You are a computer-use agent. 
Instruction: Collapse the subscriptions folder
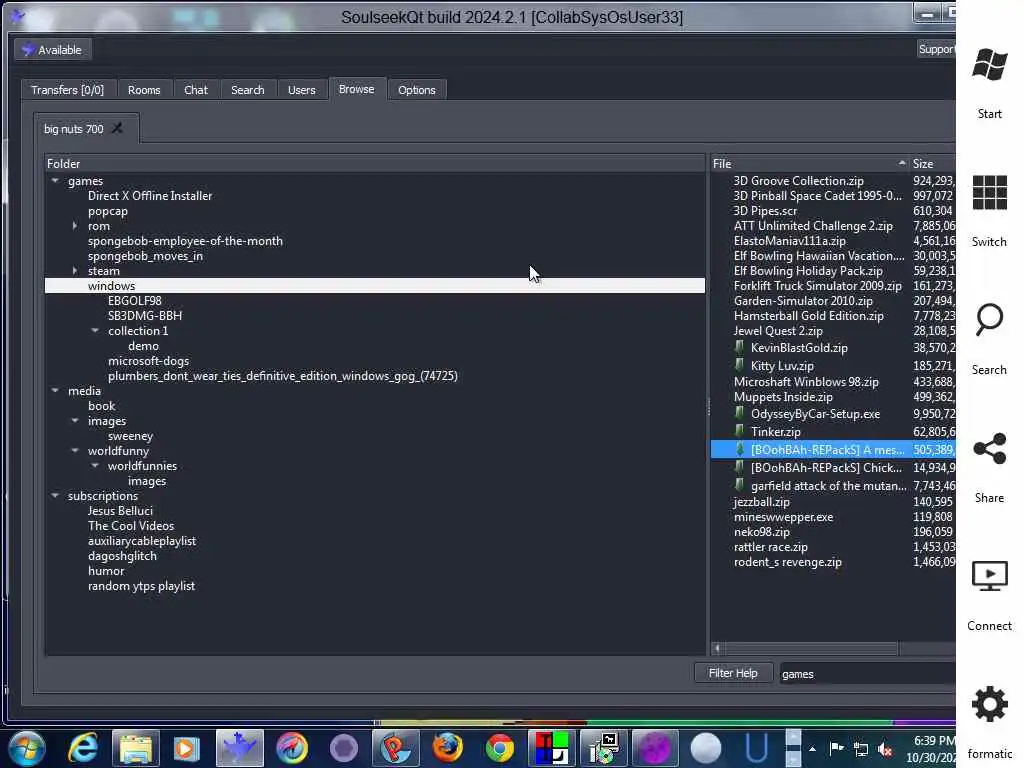(x=56, y=496)
